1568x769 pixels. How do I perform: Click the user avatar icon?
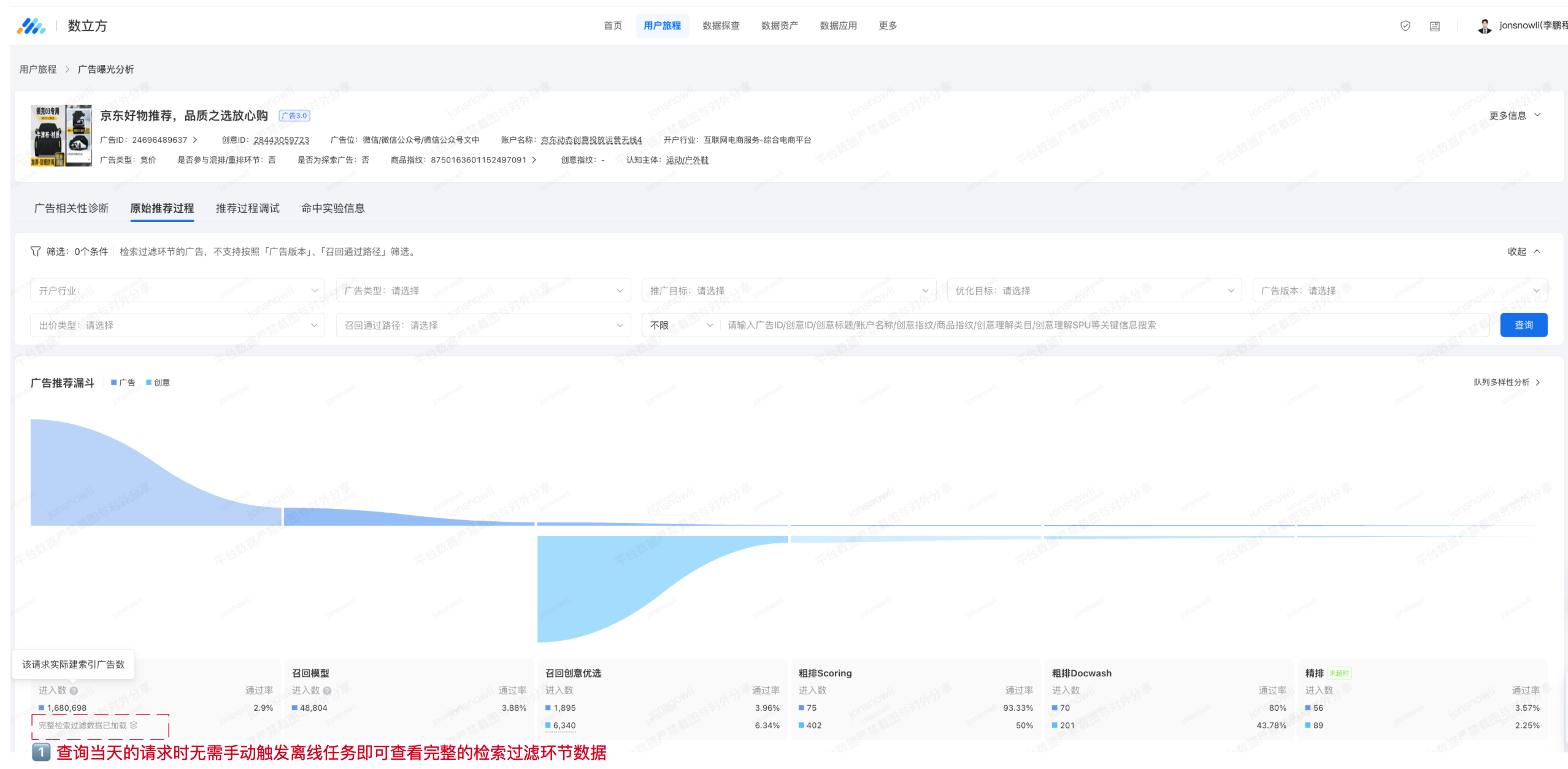[1484, 26]
